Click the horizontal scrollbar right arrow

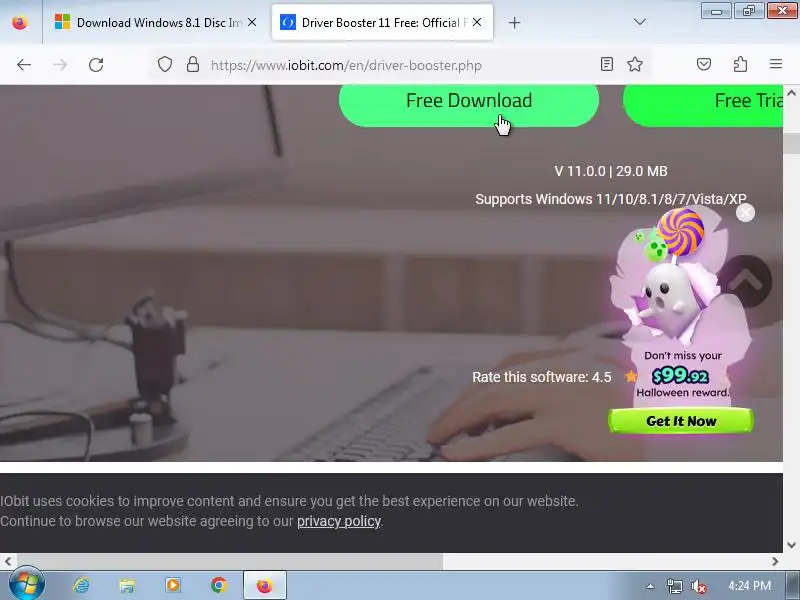point(775,561)
